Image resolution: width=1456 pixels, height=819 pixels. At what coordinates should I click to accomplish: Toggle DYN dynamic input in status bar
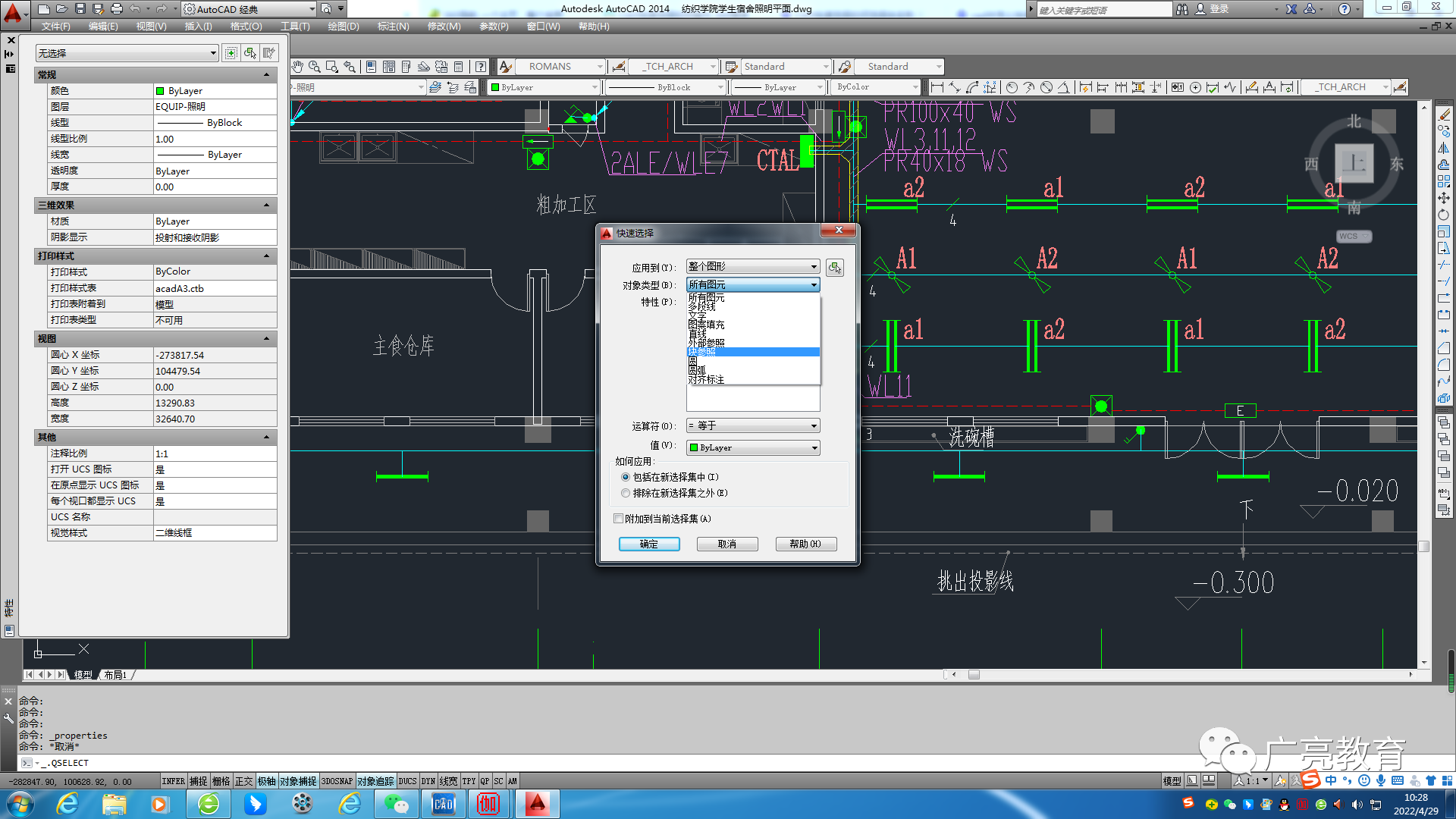(428, 781)
